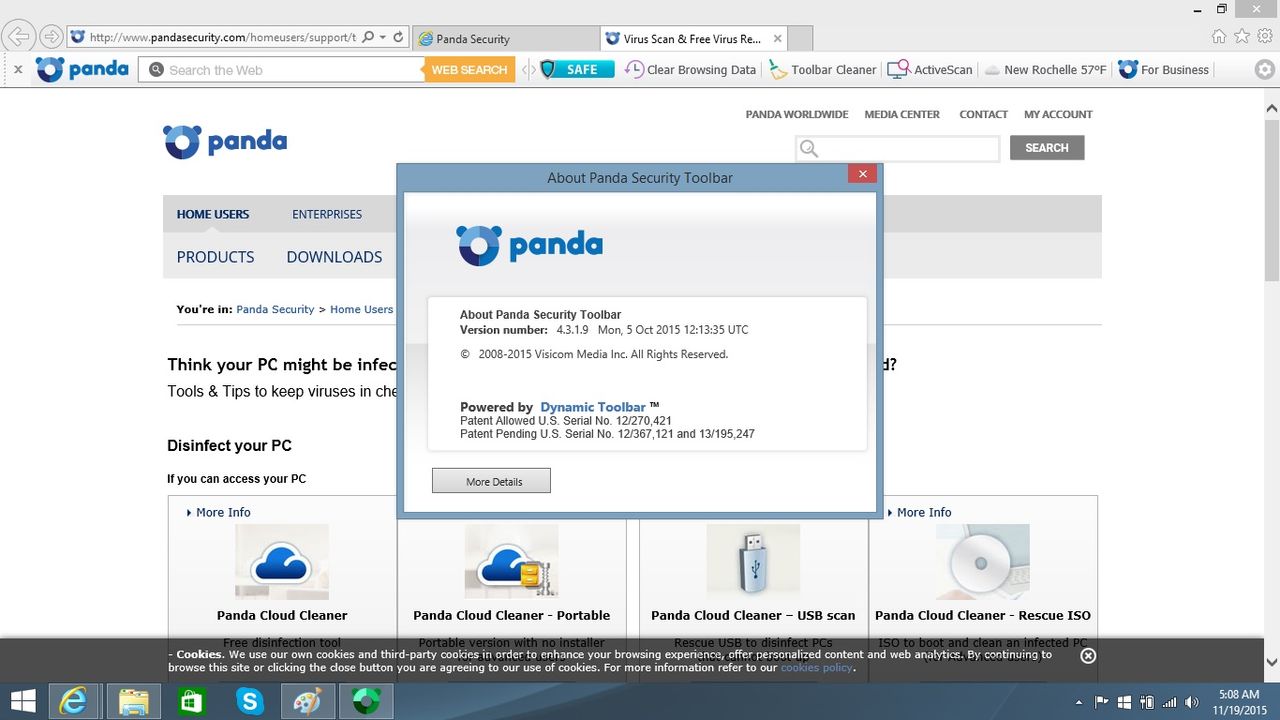Click the Panda logo in the page header

[225, 142]
